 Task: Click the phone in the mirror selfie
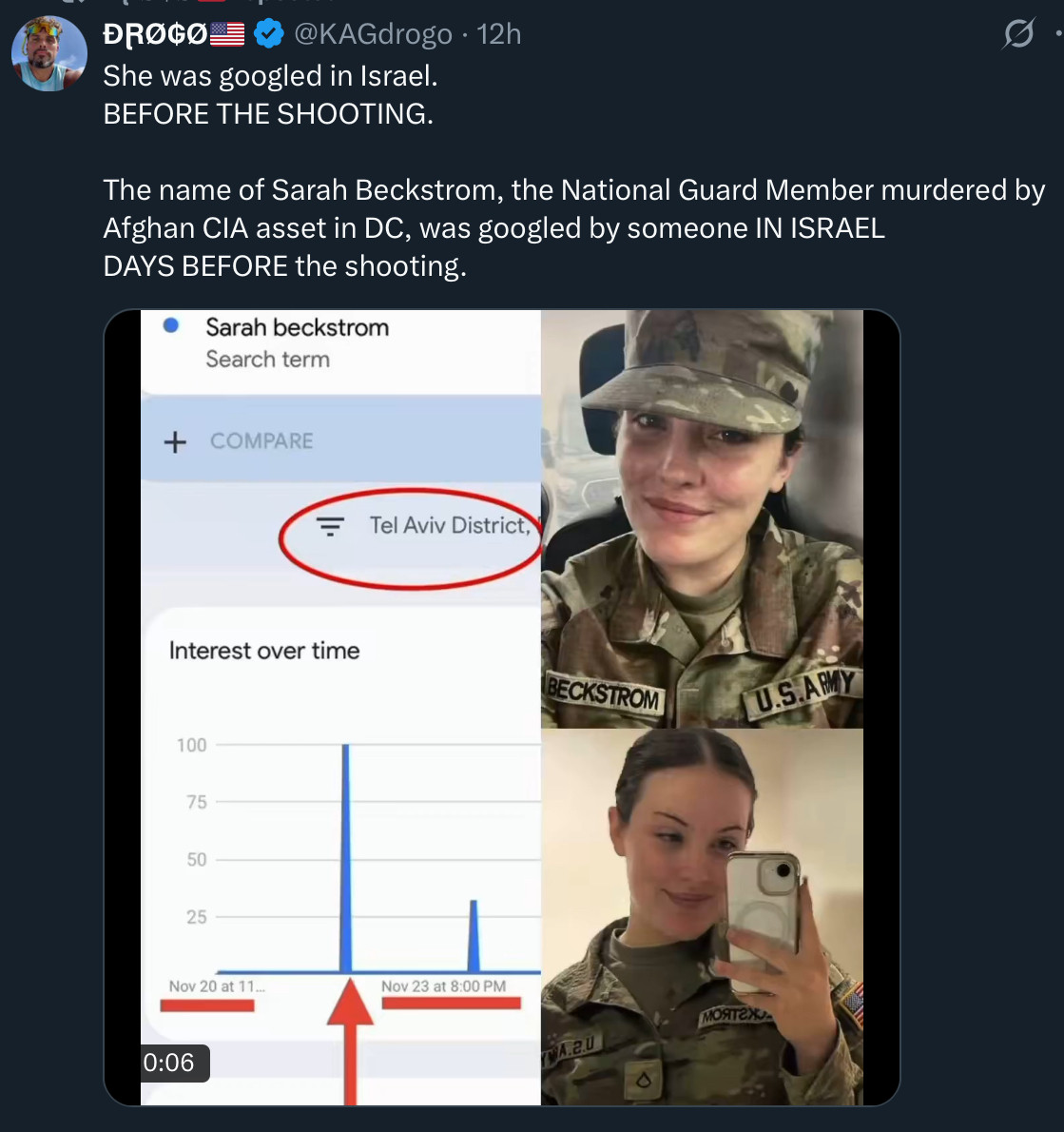[763, 904]
